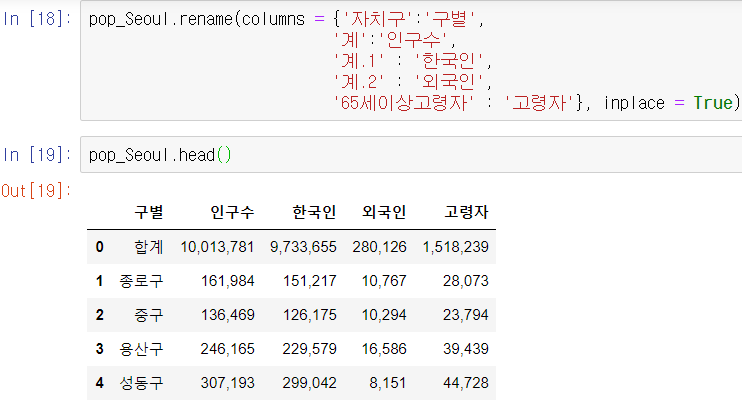Select the 합계 row label cell
The image size is (742, 401).
(x=149, y=247)
